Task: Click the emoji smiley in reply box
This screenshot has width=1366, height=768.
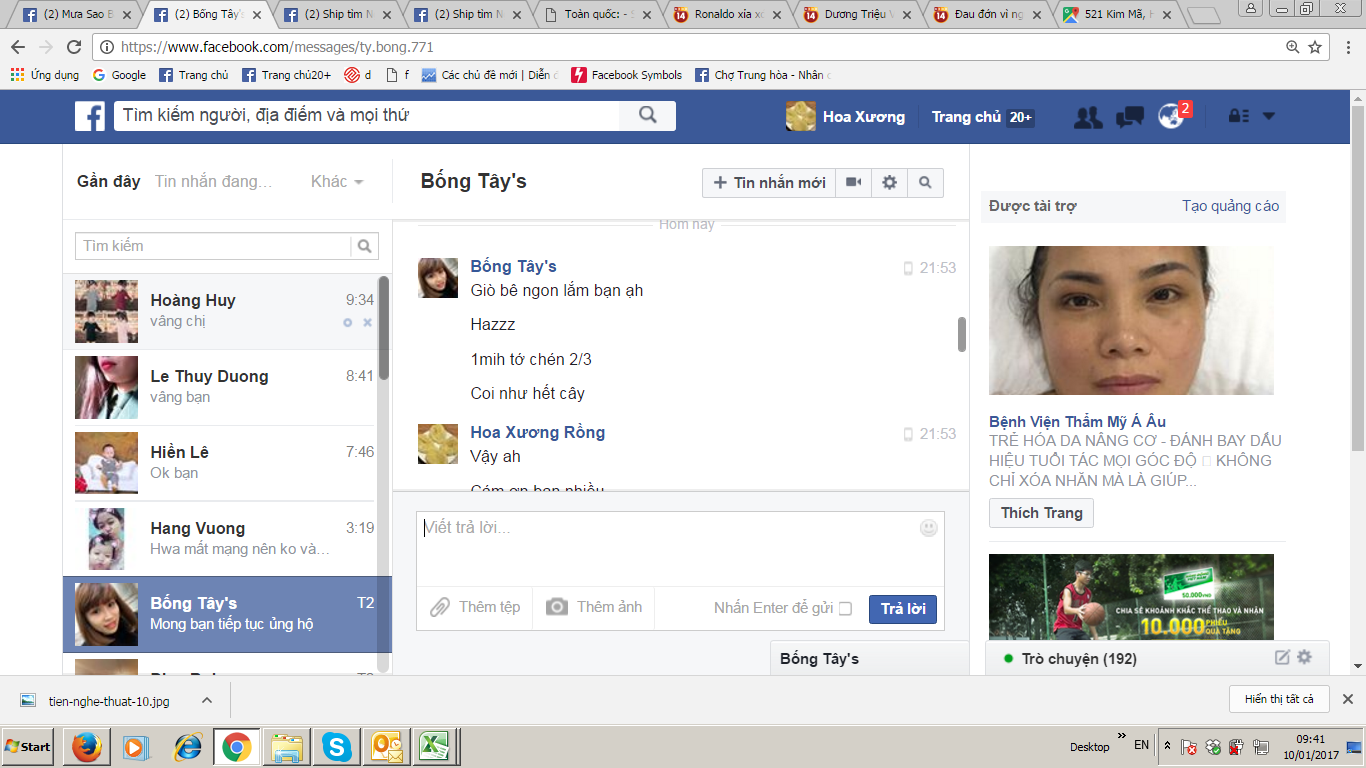Action: 929,528
